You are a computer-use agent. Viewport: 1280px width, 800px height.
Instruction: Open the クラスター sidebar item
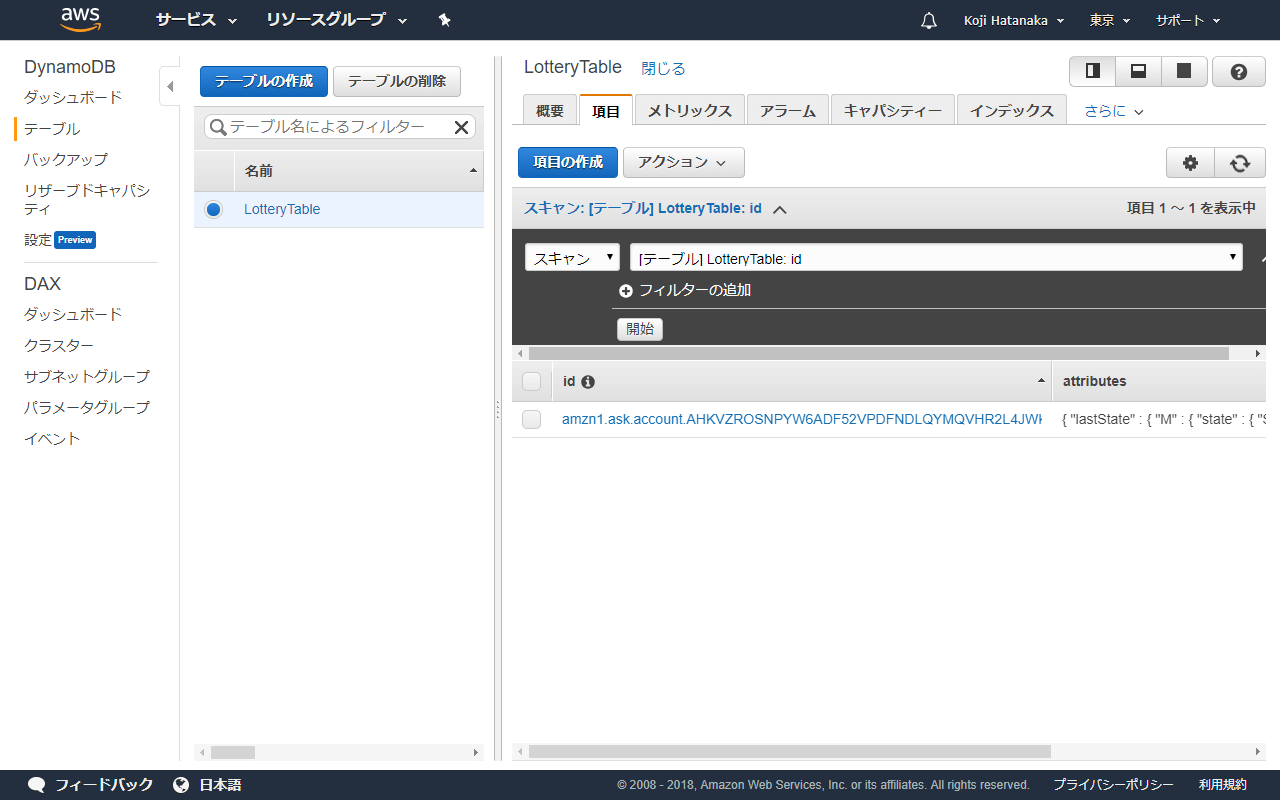click(59, 346)
